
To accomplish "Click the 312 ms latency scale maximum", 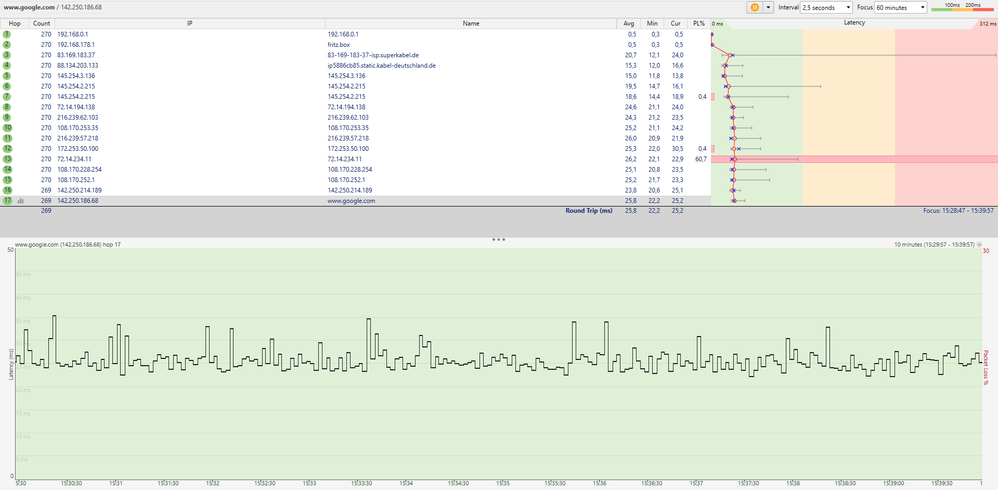I will click(988, 24).
